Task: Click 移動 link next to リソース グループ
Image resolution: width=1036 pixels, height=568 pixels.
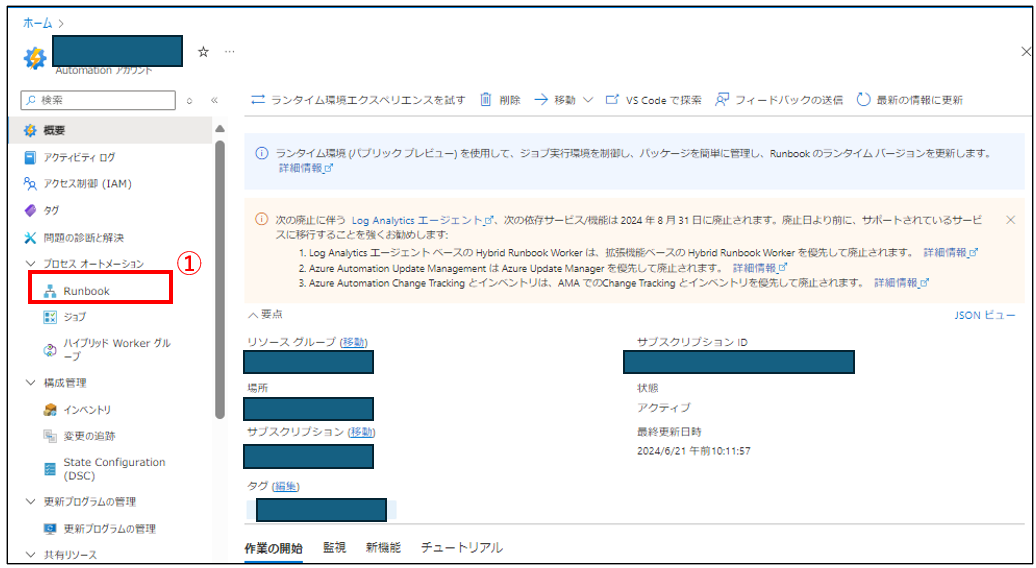Action: [353, 342]
